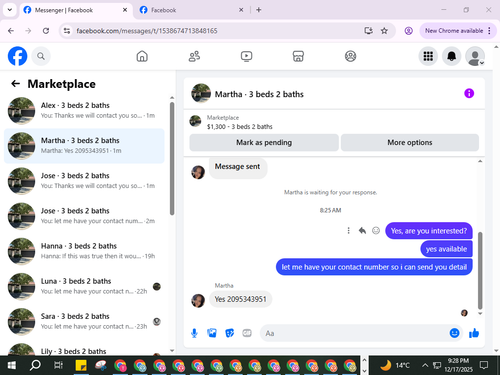Click the chat messages scrollbar
Image resolution: width=500 pixels, height=375 pixels.
pyautogui.click(x=480, y=271)
